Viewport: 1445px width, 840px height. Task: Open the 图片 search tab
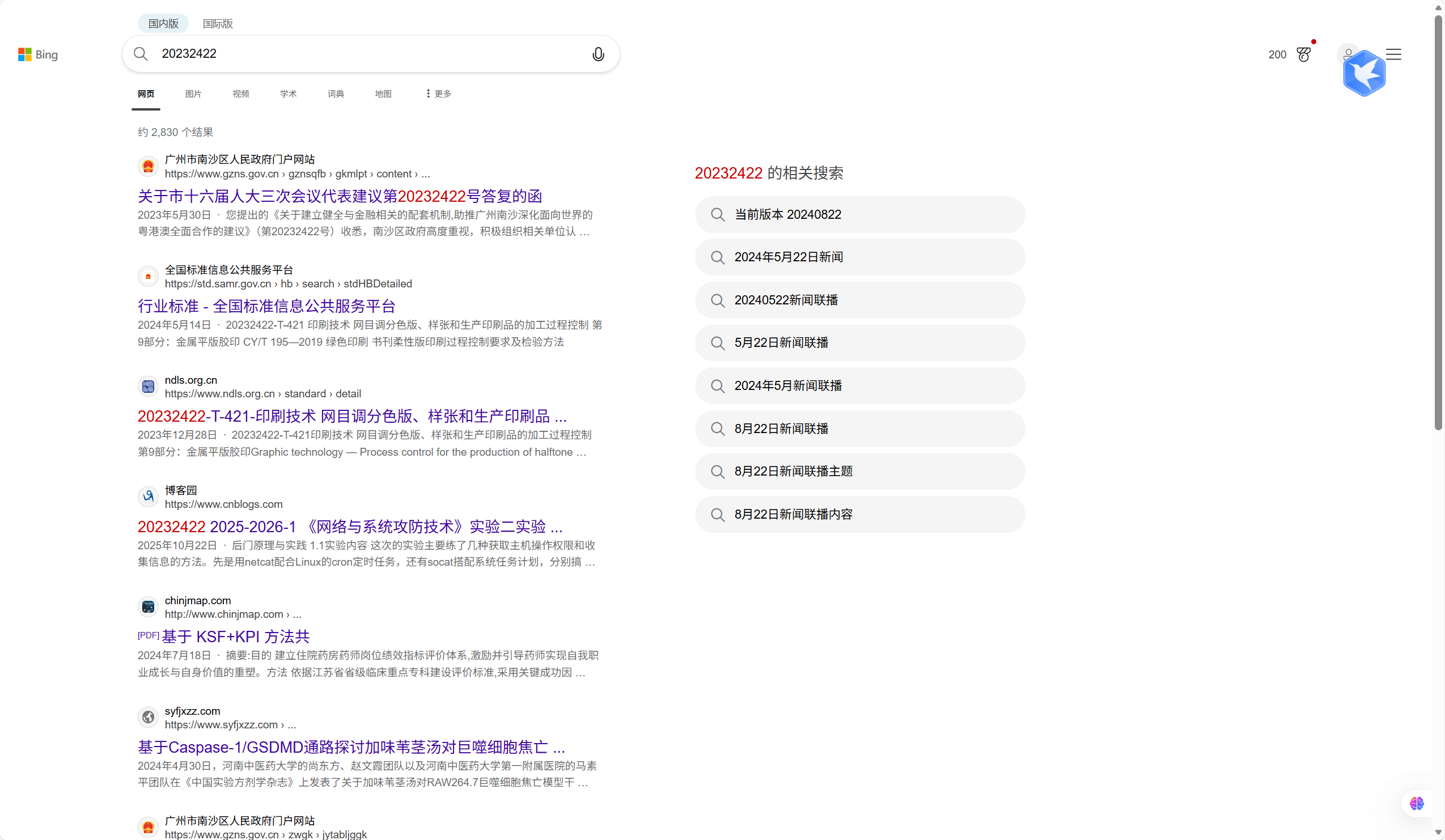pyautogui.click(x=193, y=94)
